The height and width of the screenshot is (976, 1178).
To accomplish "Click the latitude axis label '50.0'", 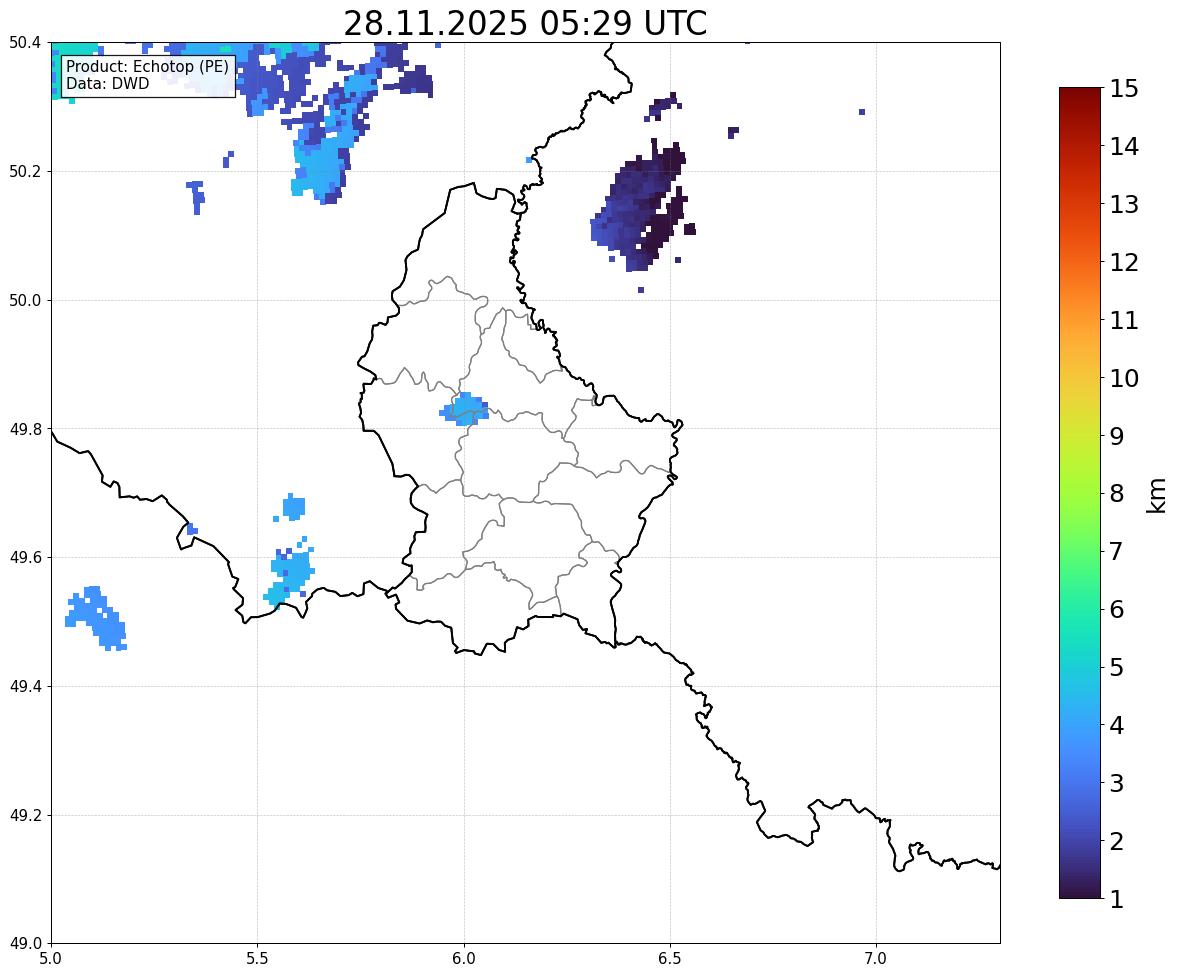I will (24, 301).
